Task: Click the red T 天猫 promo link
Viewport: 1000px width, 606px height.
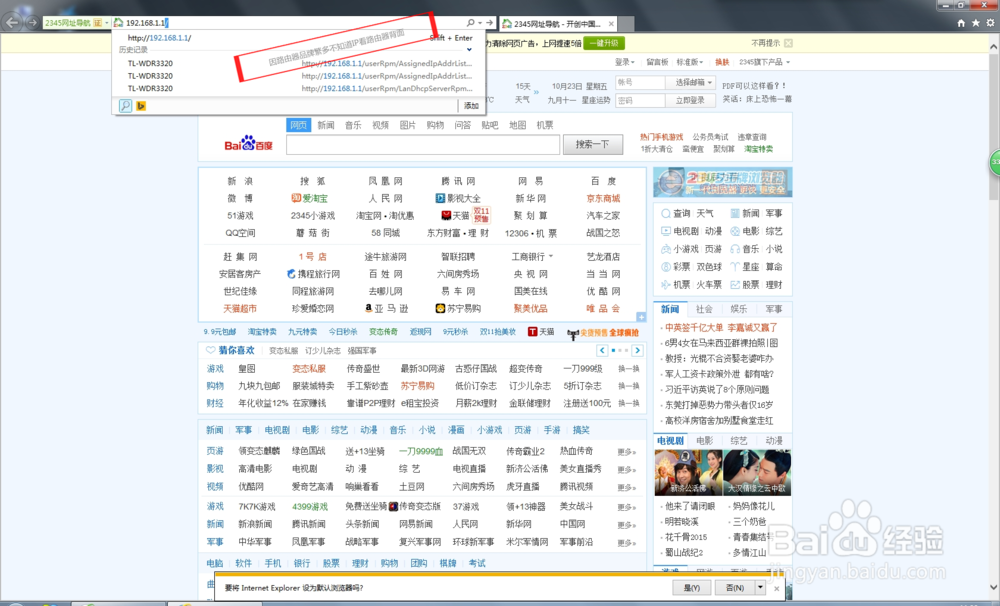Action: click(x=541, y=332)
